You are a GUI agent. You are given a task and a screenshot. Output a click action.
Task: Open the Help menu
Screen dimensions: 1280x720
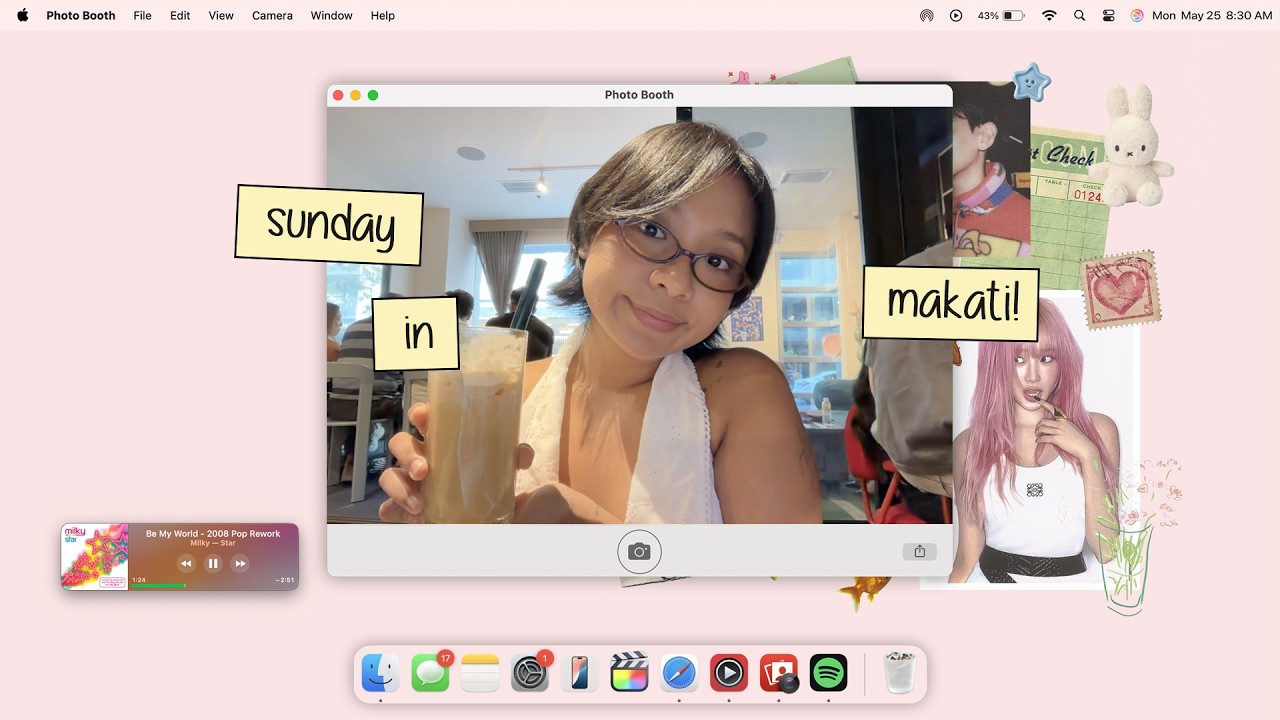[383, 16]
